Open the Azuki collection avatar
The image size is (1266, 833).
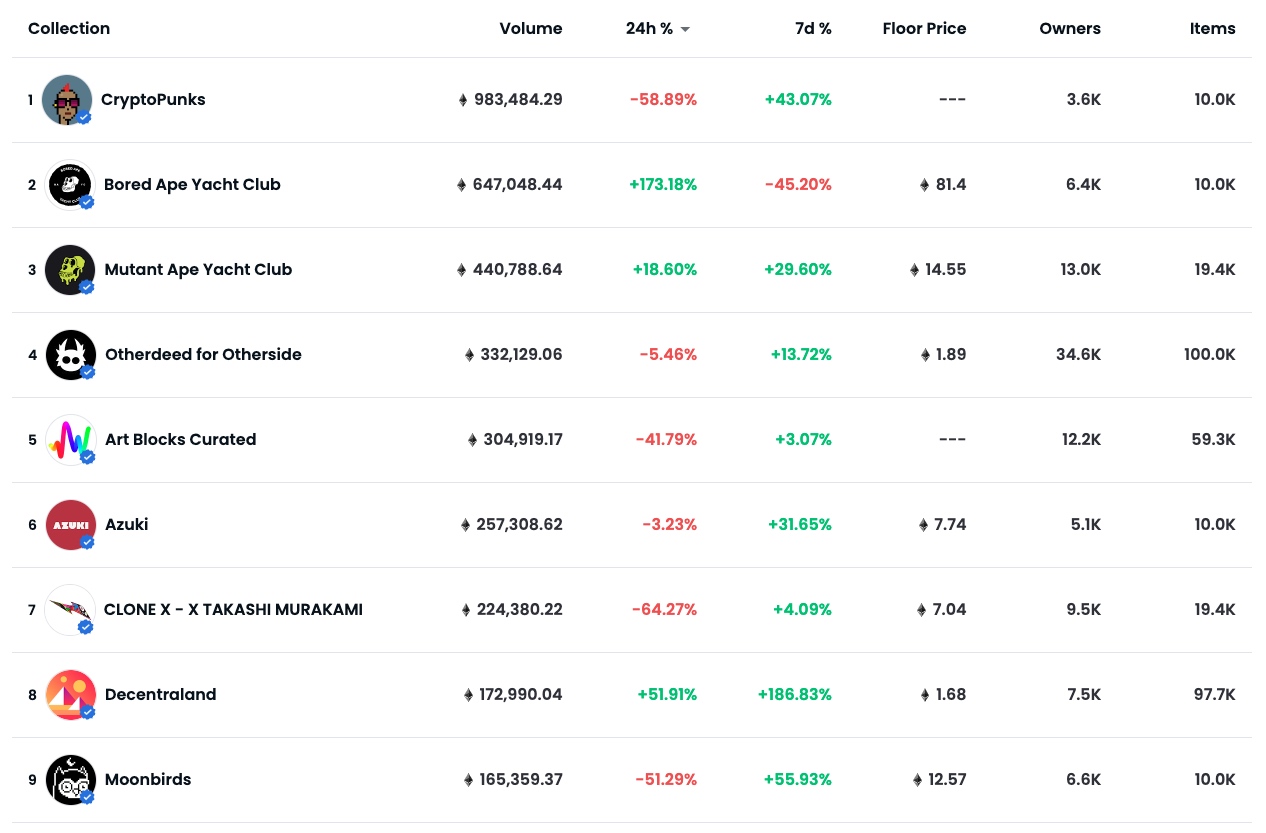(70, 525)
